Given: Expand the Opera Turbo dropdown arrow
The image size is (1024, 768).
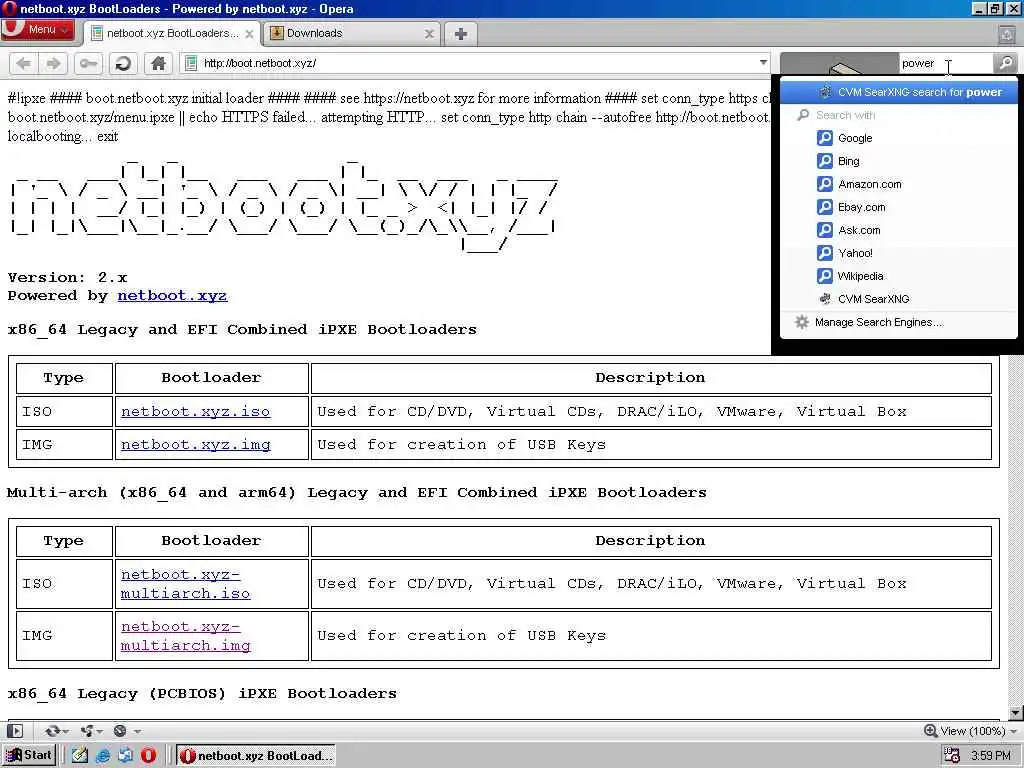Looking at the screenshot, I should coord(137,731).
